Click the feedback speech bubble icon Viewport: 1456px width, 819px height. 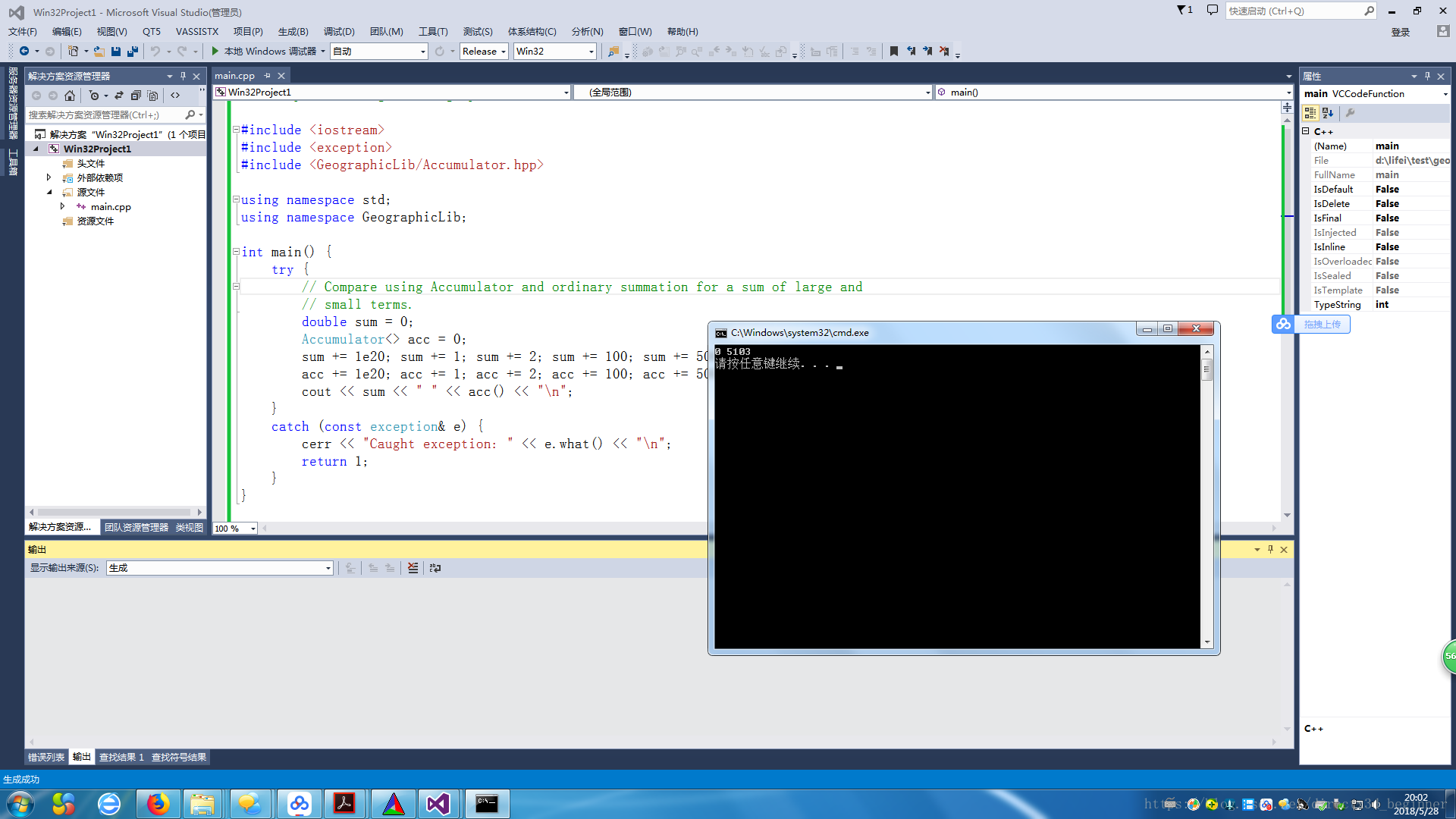coord(1212,10)
